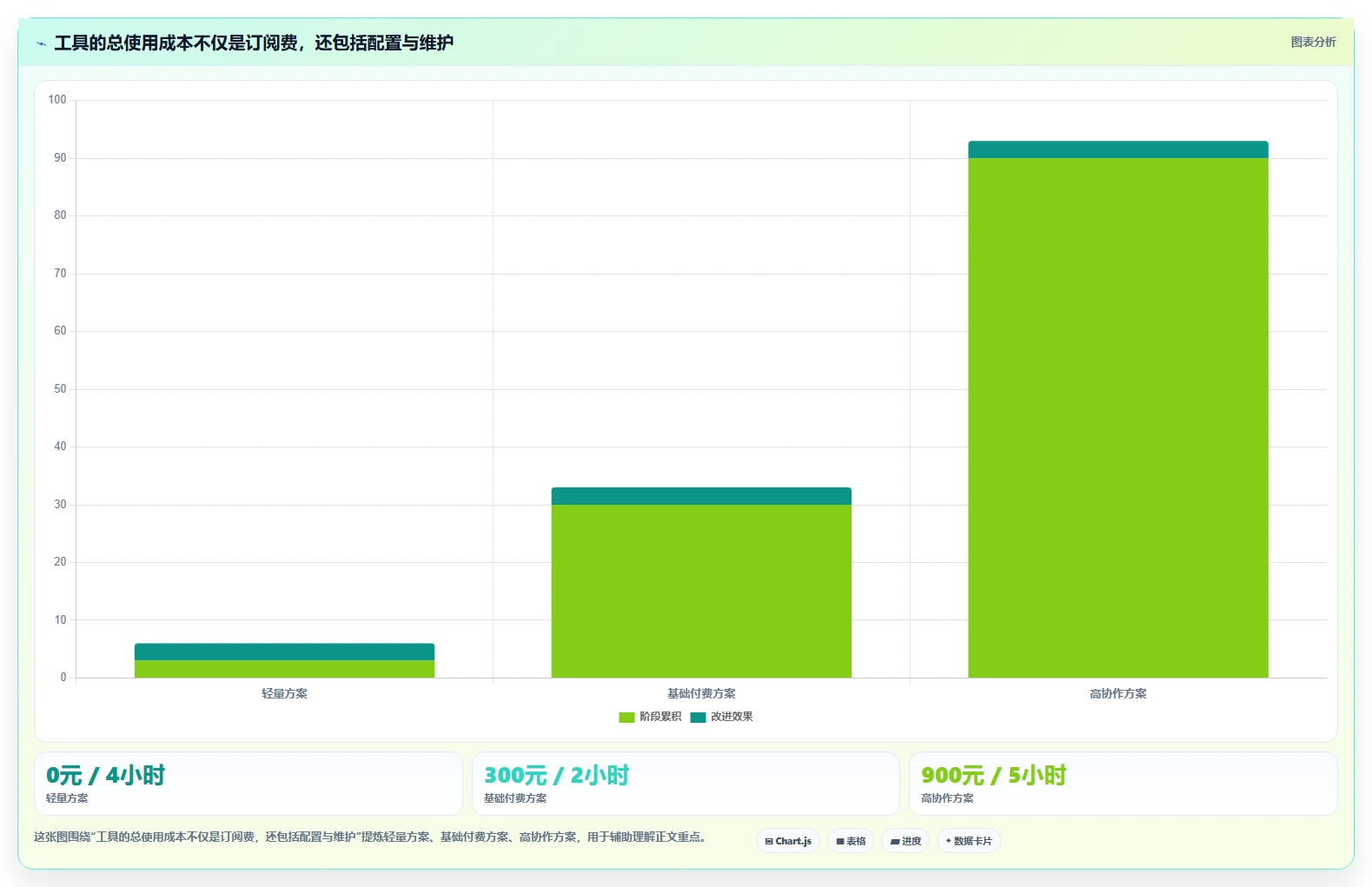The width and height of the screenshot is (1372, 887).
Task: Toggle the 阶段累积 legend entry
Action: 650,717
